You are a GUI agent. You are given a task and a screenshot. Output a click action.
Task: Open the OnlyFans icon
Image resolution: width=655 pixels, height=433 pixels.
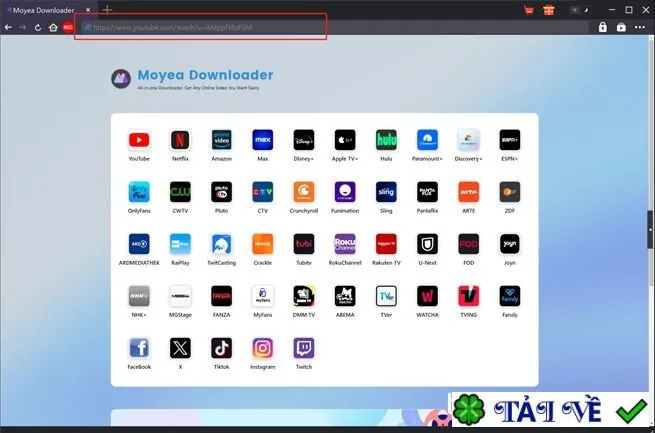click(139, 192)
